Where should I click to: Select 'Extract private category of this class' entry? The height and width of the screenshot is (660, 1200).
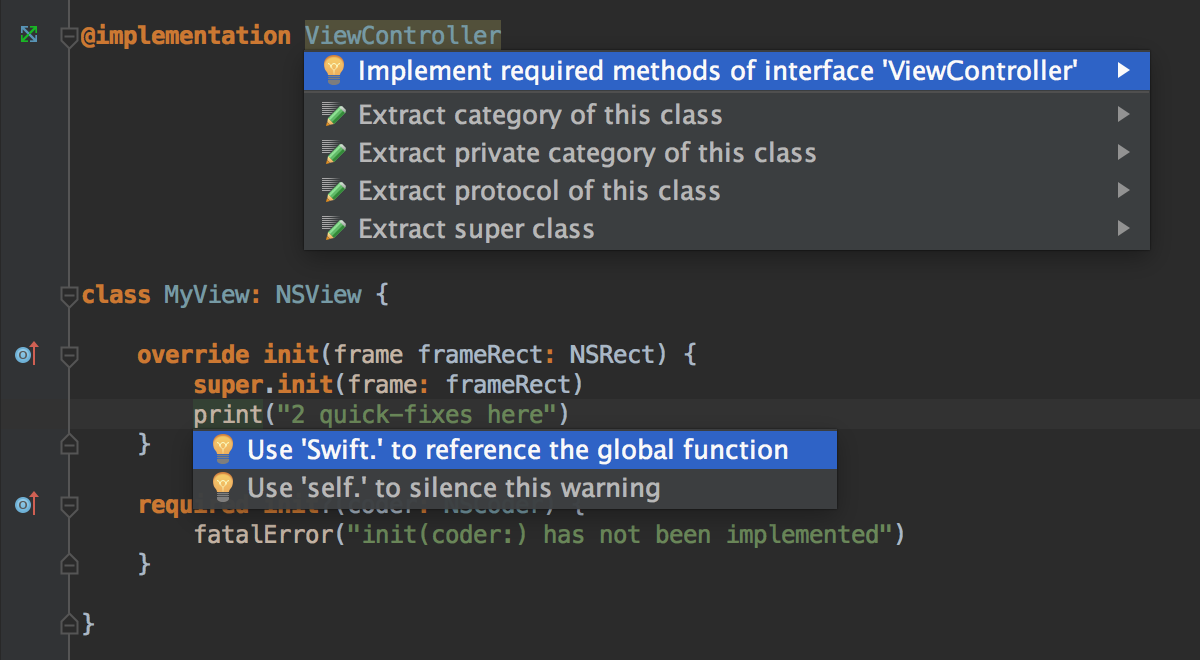click(587, 153)
